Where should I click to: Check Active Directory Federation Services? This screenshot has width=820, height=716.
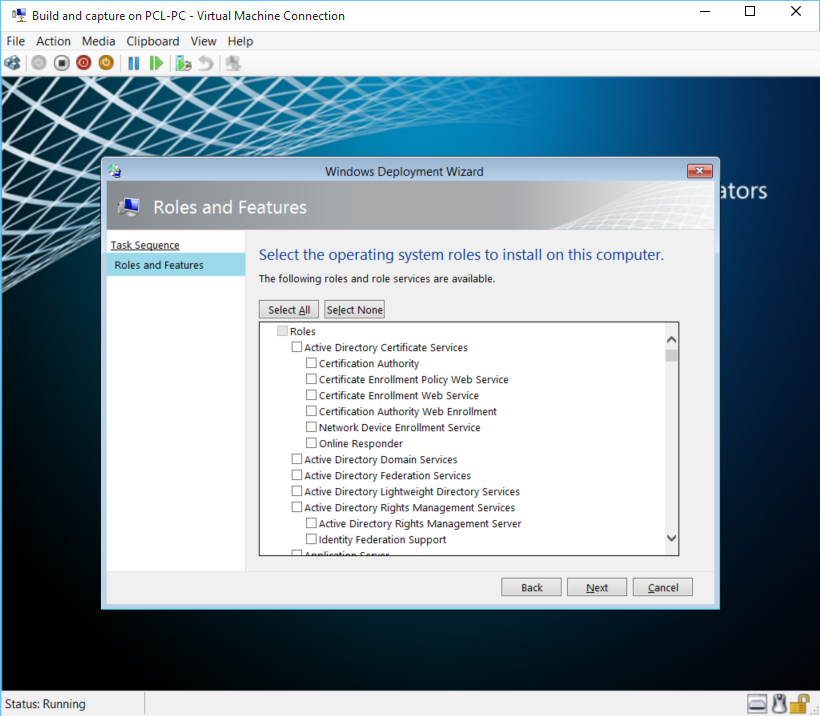[x=297, y=476]
